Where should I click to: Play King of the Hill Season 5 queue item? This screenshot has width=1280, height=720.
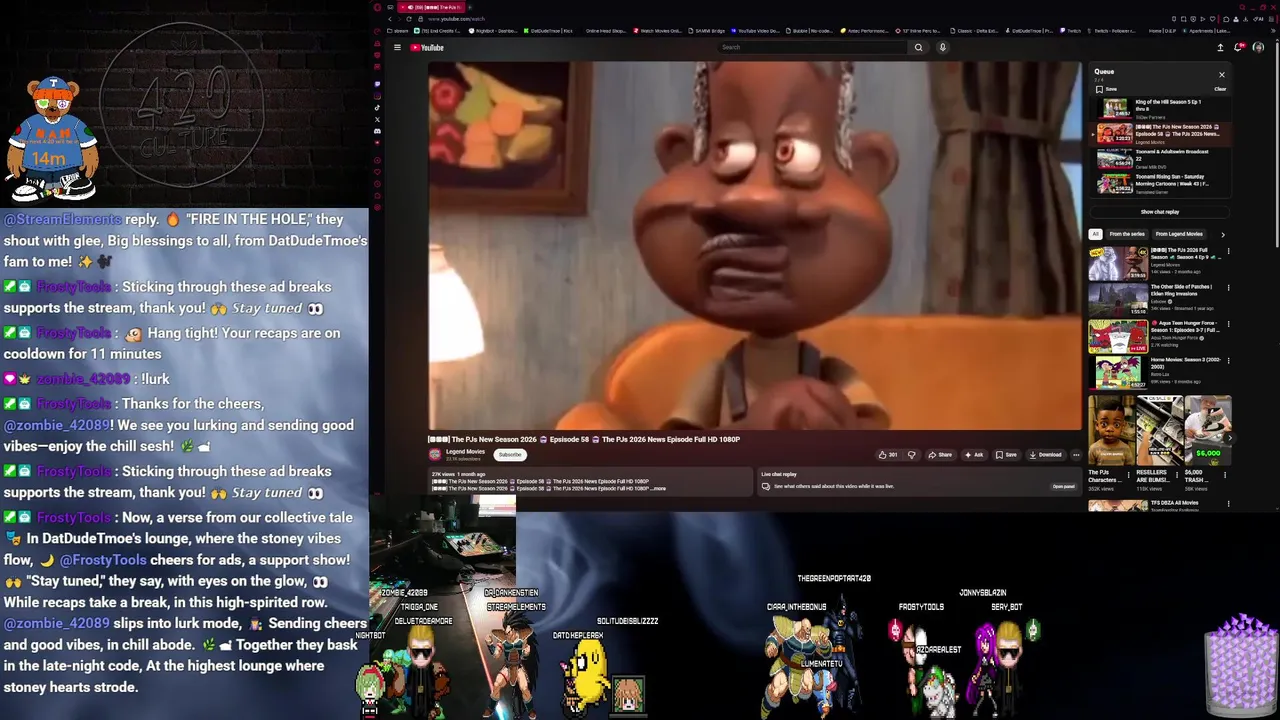1160,108
